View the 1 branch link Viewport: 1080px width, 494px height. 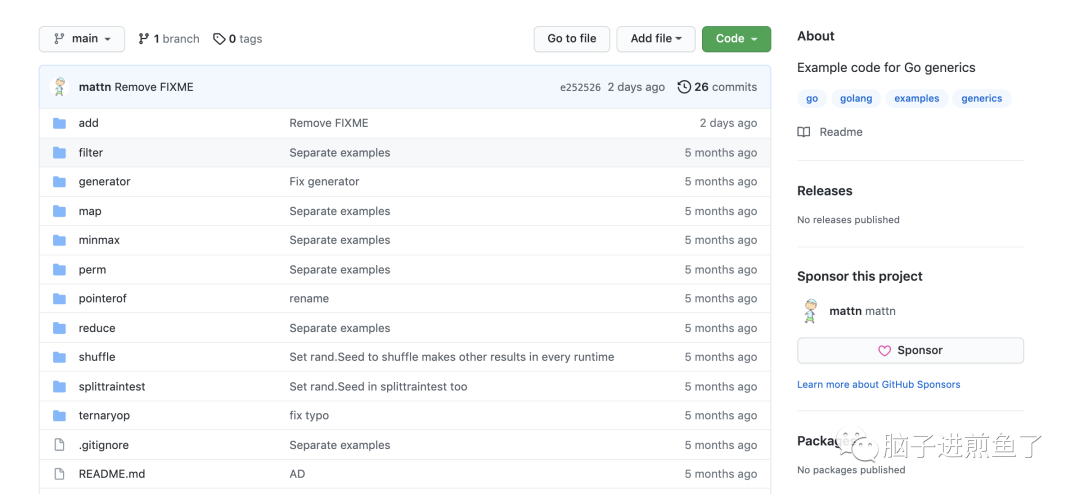click(x=169, y=39)
